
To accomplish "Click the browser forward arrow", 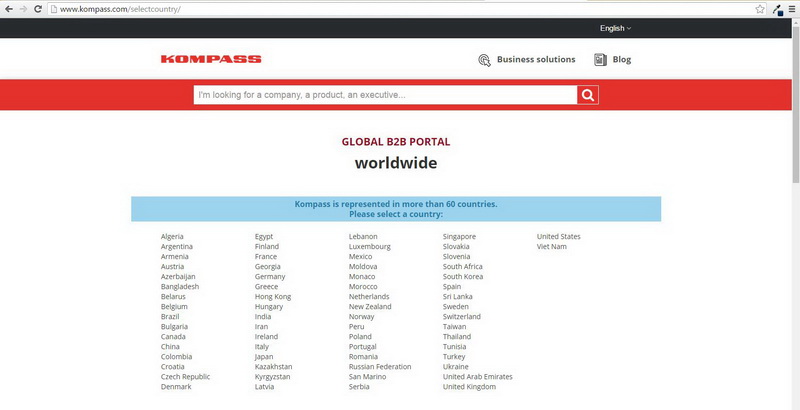I will [23, 9].
